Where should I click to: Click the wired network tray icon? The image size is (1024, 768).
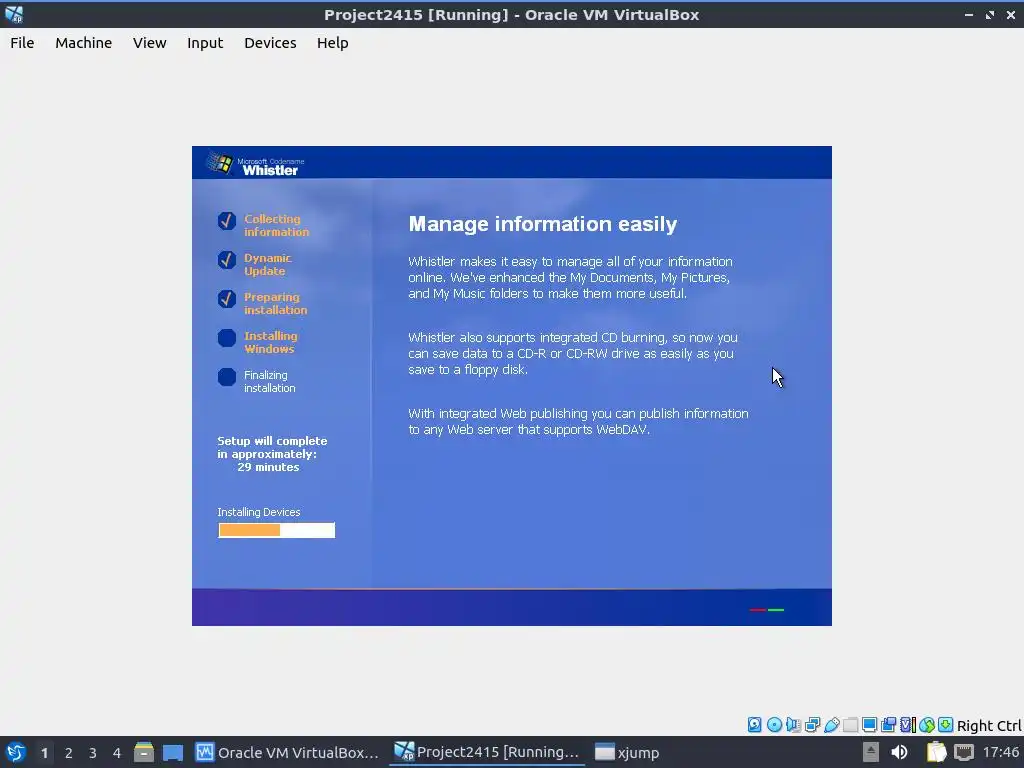964,752
